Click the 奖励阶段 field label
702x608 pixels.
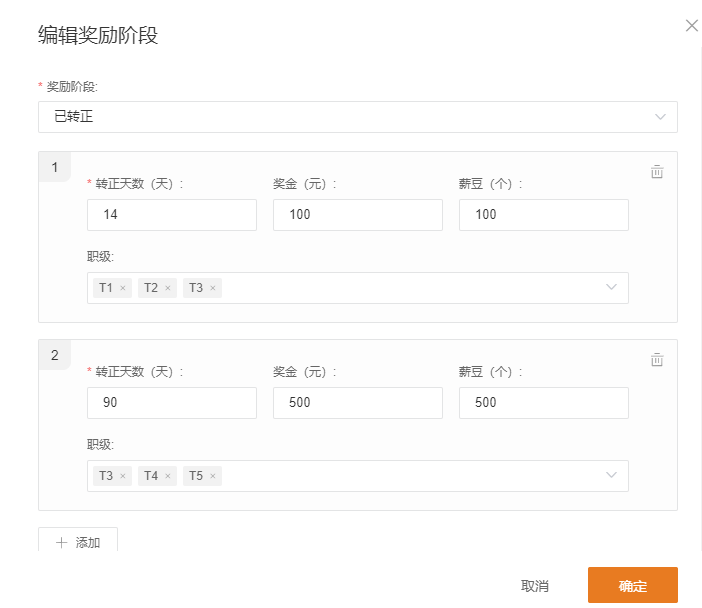(72, 86)
